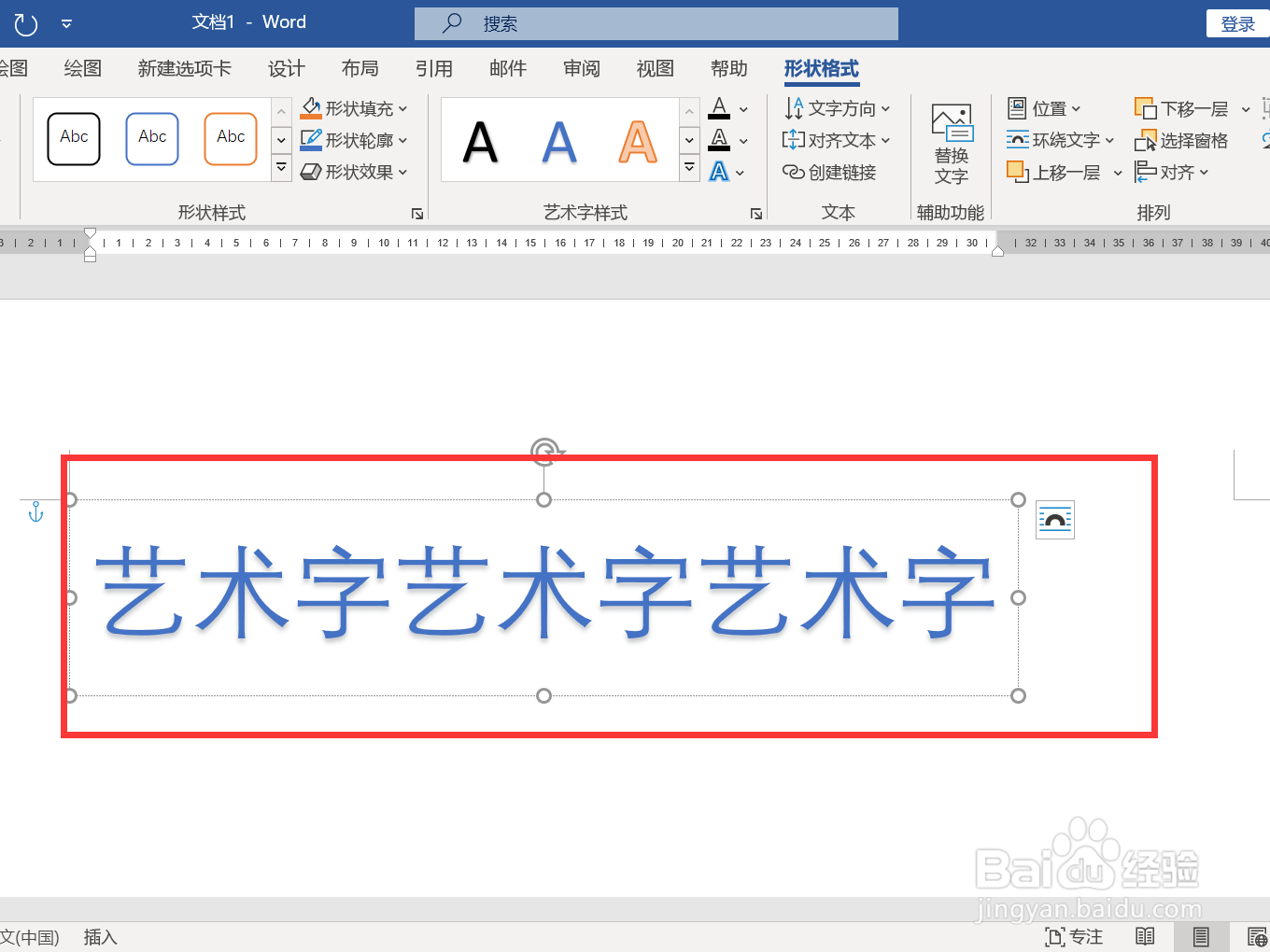Toggle Focus mode (专注) in status bar

tap(1074, 936)
